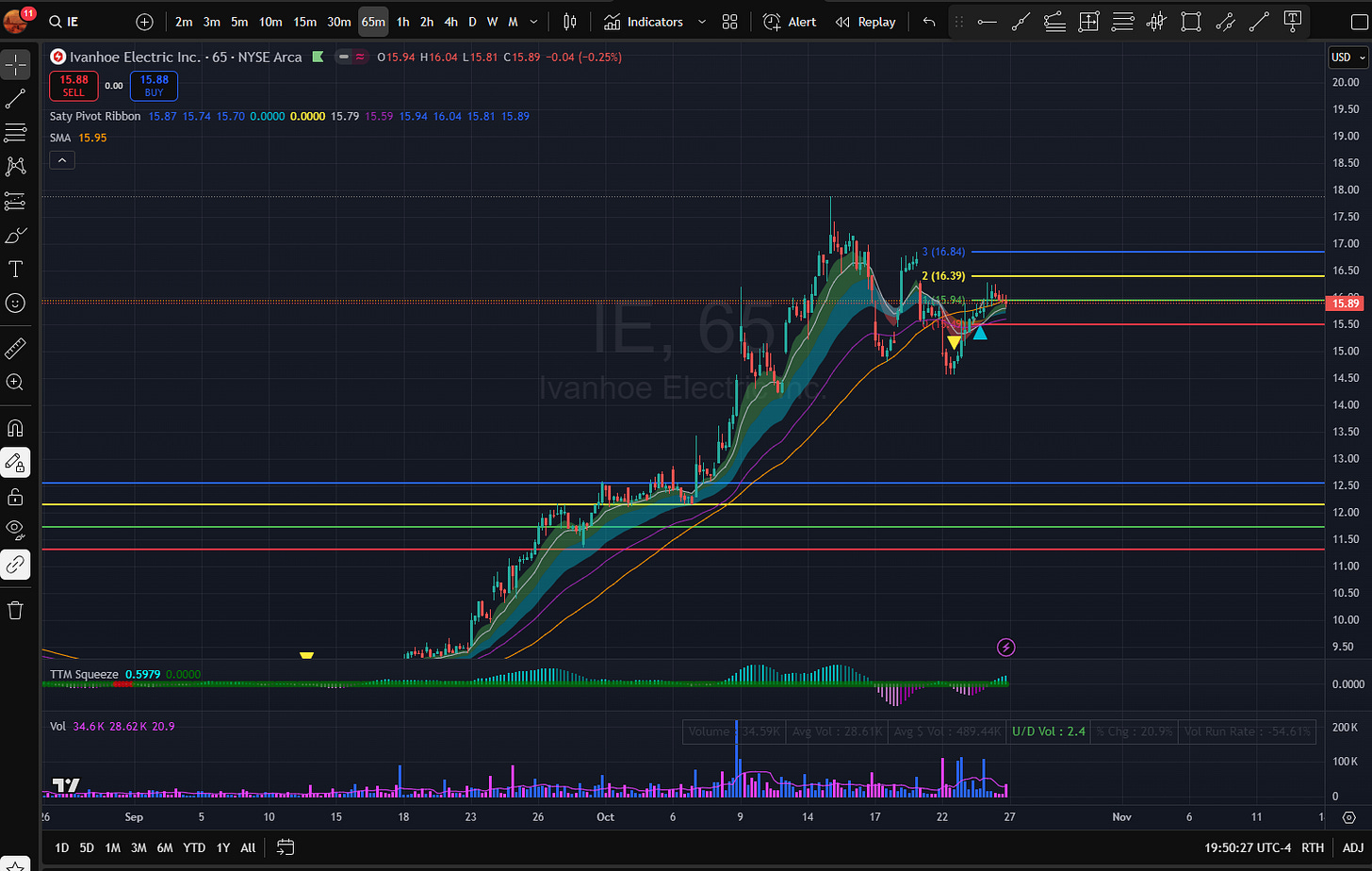
Task: Select horizontal ray tool in favorites toolbar
Action: (x=987, y=22)
